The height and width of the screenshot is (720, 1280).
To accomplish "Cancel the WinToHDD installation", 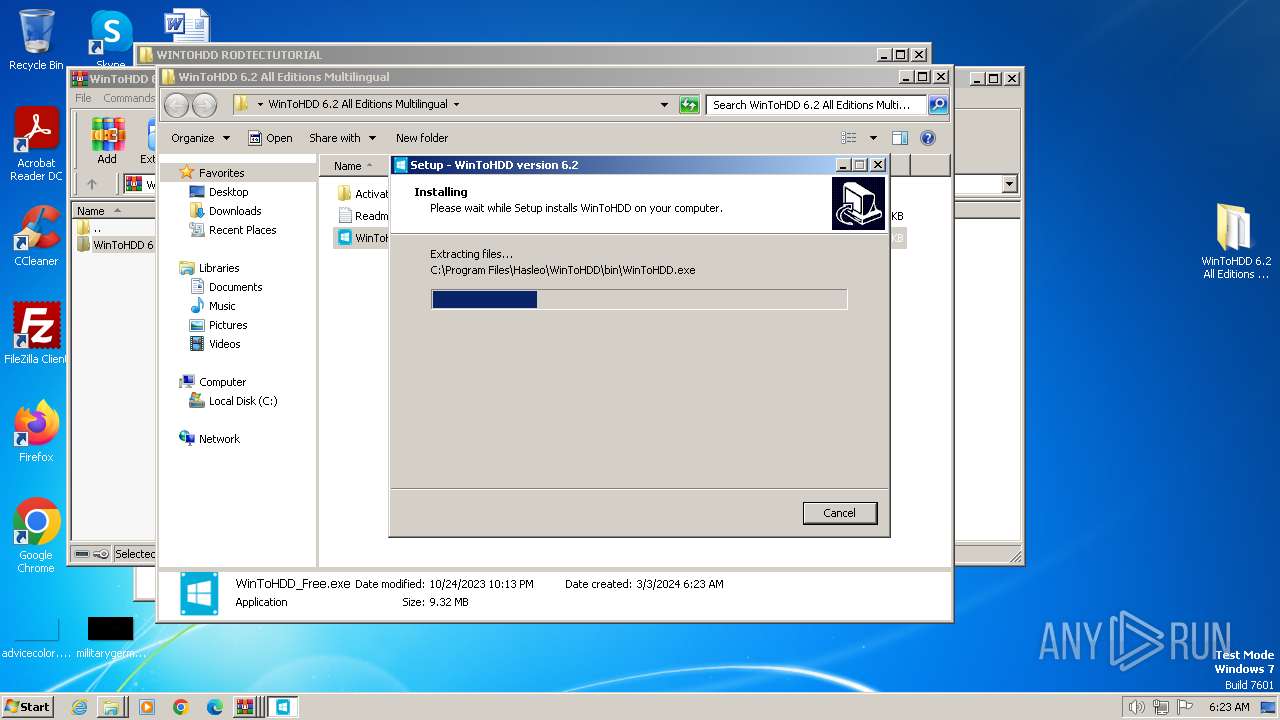I will click(x=839, y=513).
